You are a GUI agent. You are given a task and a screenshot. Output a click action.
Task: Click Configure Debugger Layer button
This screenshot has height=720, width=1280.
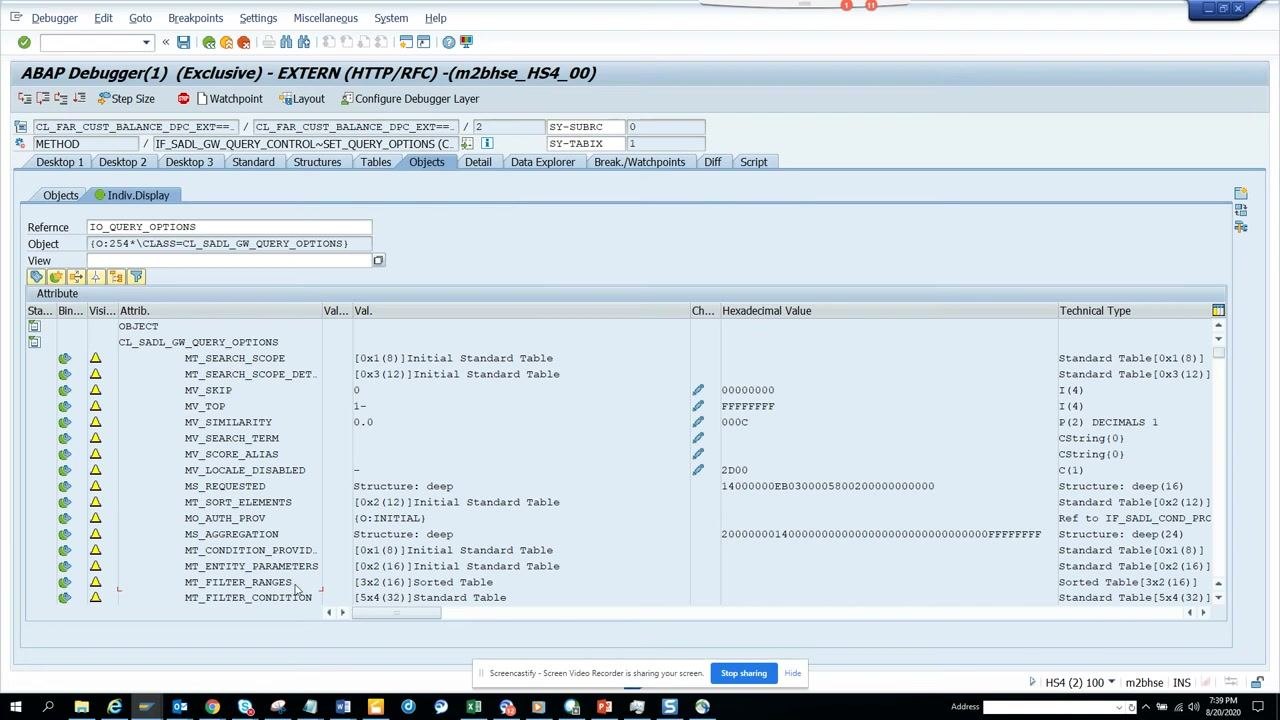[410, 99]
